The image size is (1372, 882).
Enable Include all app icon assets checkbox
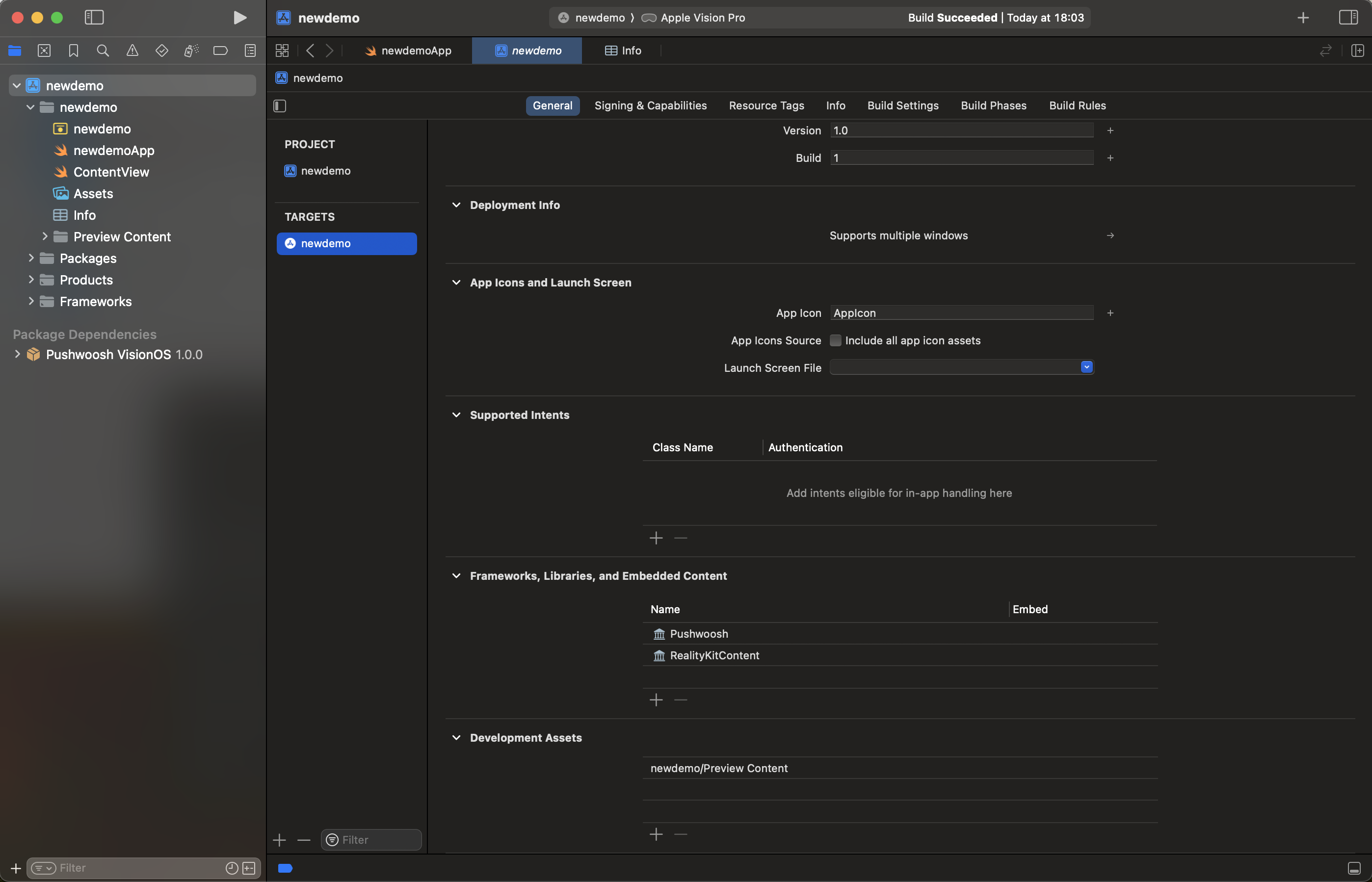point(836,340)
